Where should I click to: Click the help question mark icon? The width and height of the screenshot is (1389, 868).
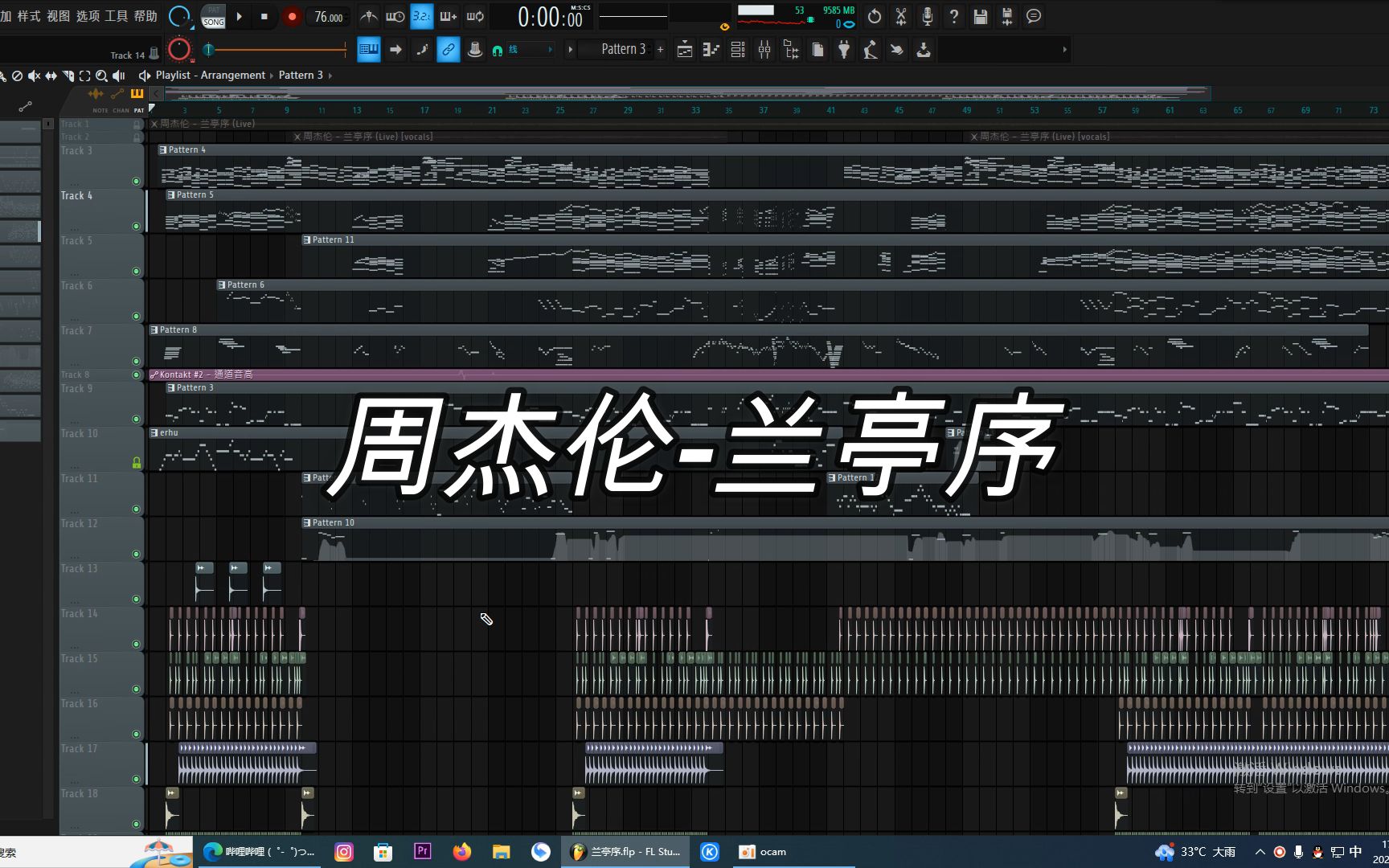954,16
